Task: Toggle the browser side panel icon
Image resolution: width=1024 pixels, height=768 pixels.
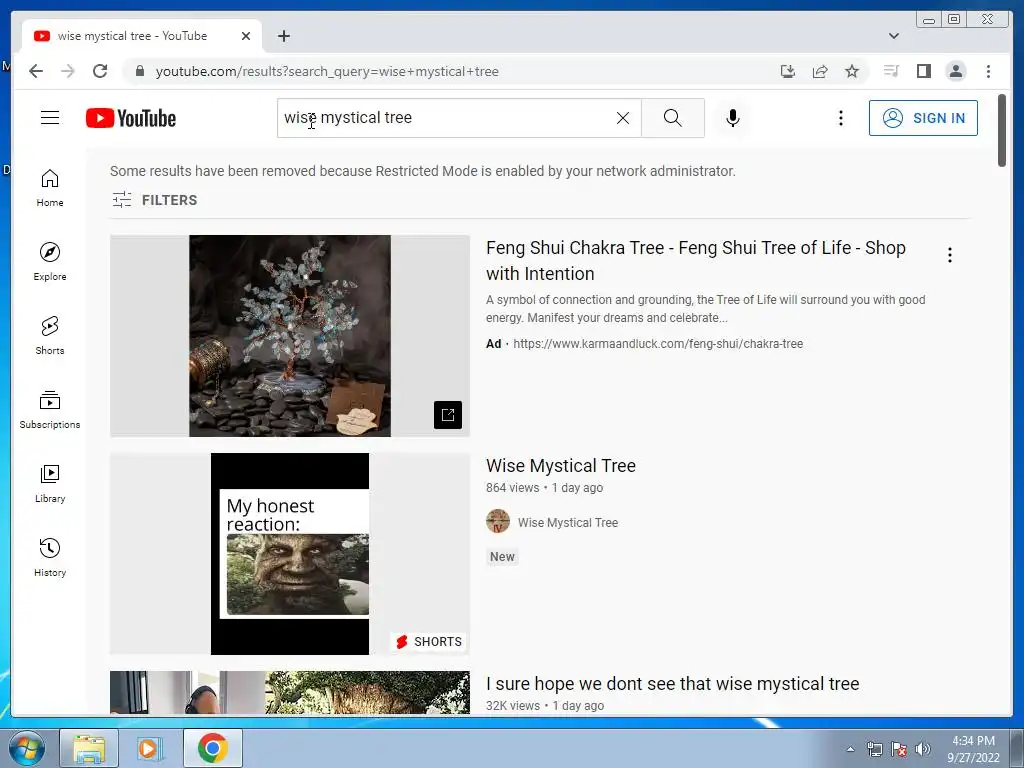Action: (923, 71)
